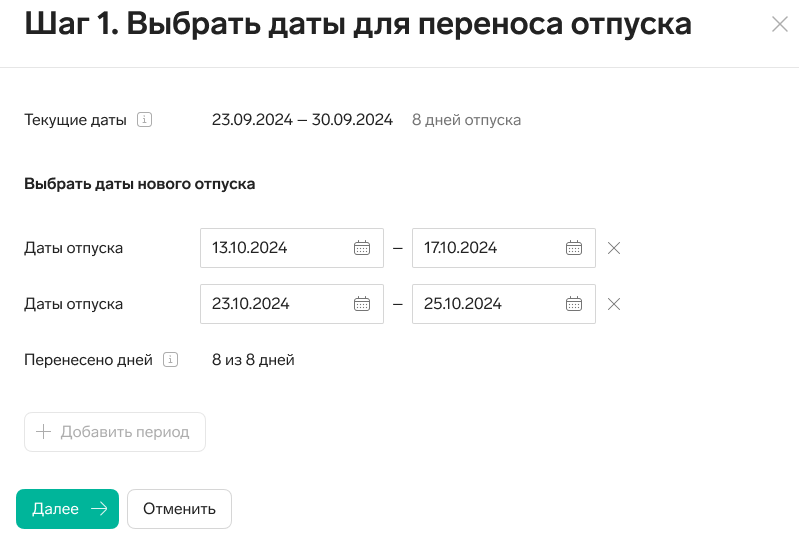Proceed with the Далее button
799x551 pixels.
(x=67, y=509)
